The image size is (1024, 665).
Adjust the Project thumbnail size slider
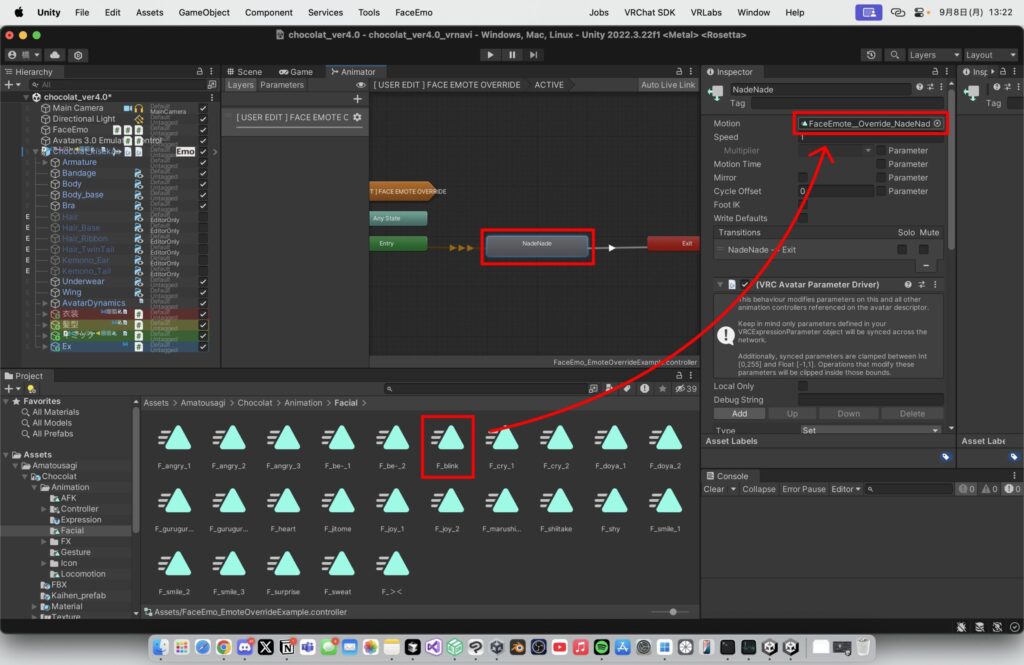(672, 611)
